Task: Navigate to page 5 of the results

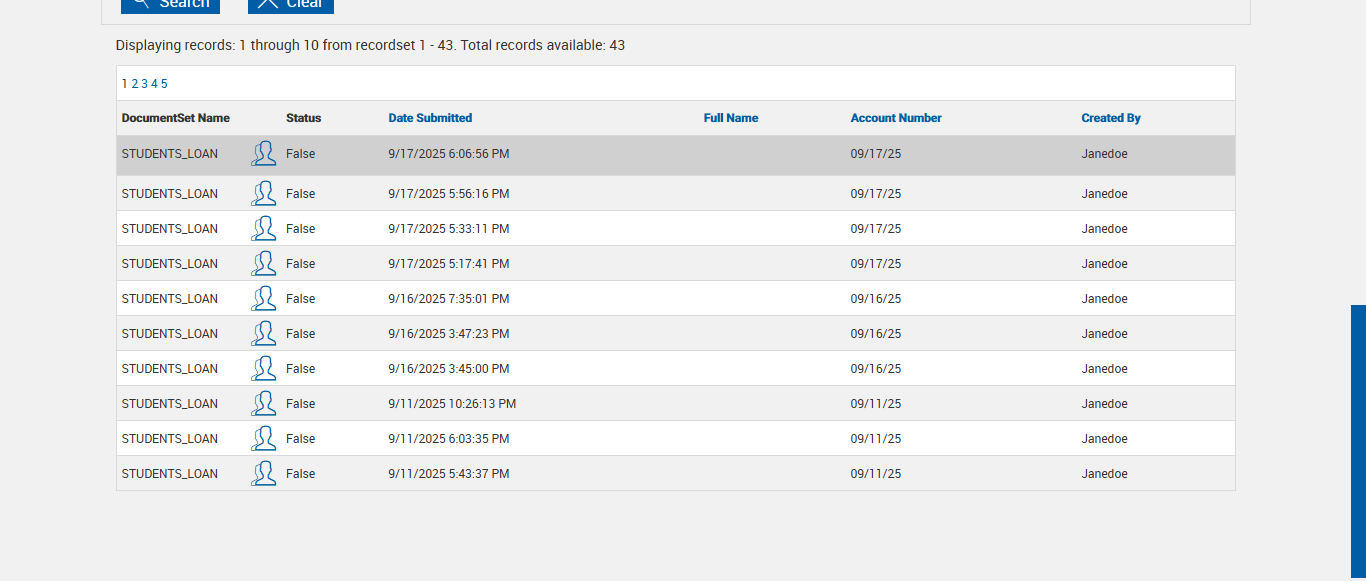Action: click(x=164, y=84)
